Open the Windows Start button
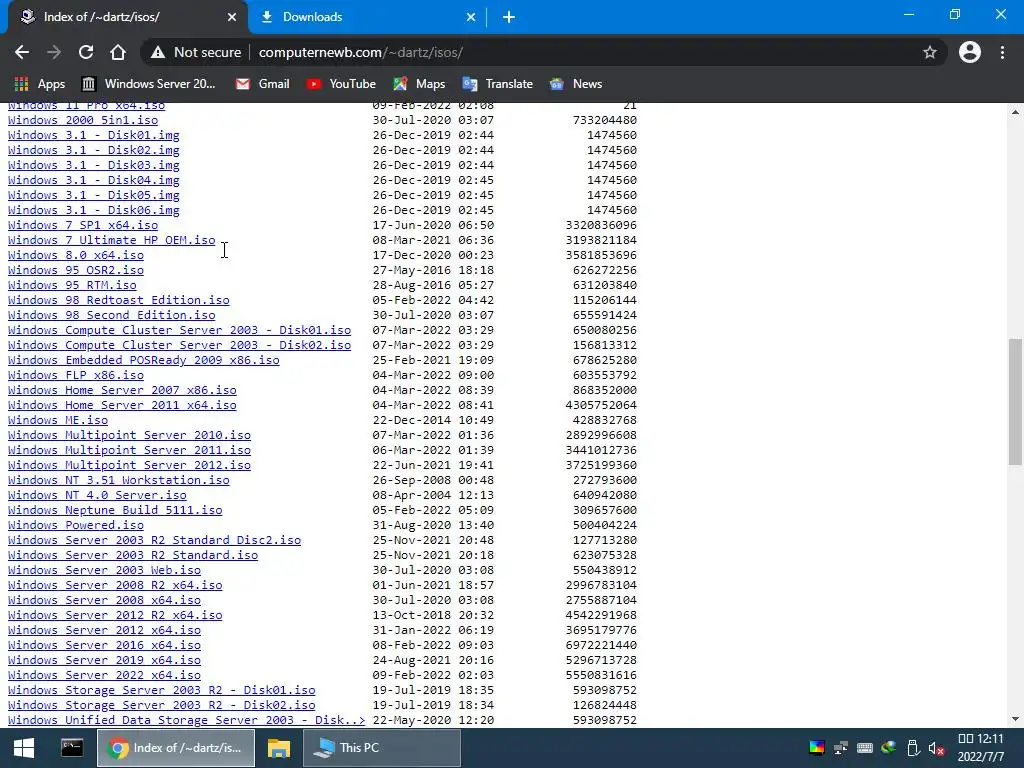This screenshot has width=1024, height=768. click(24, 748)
